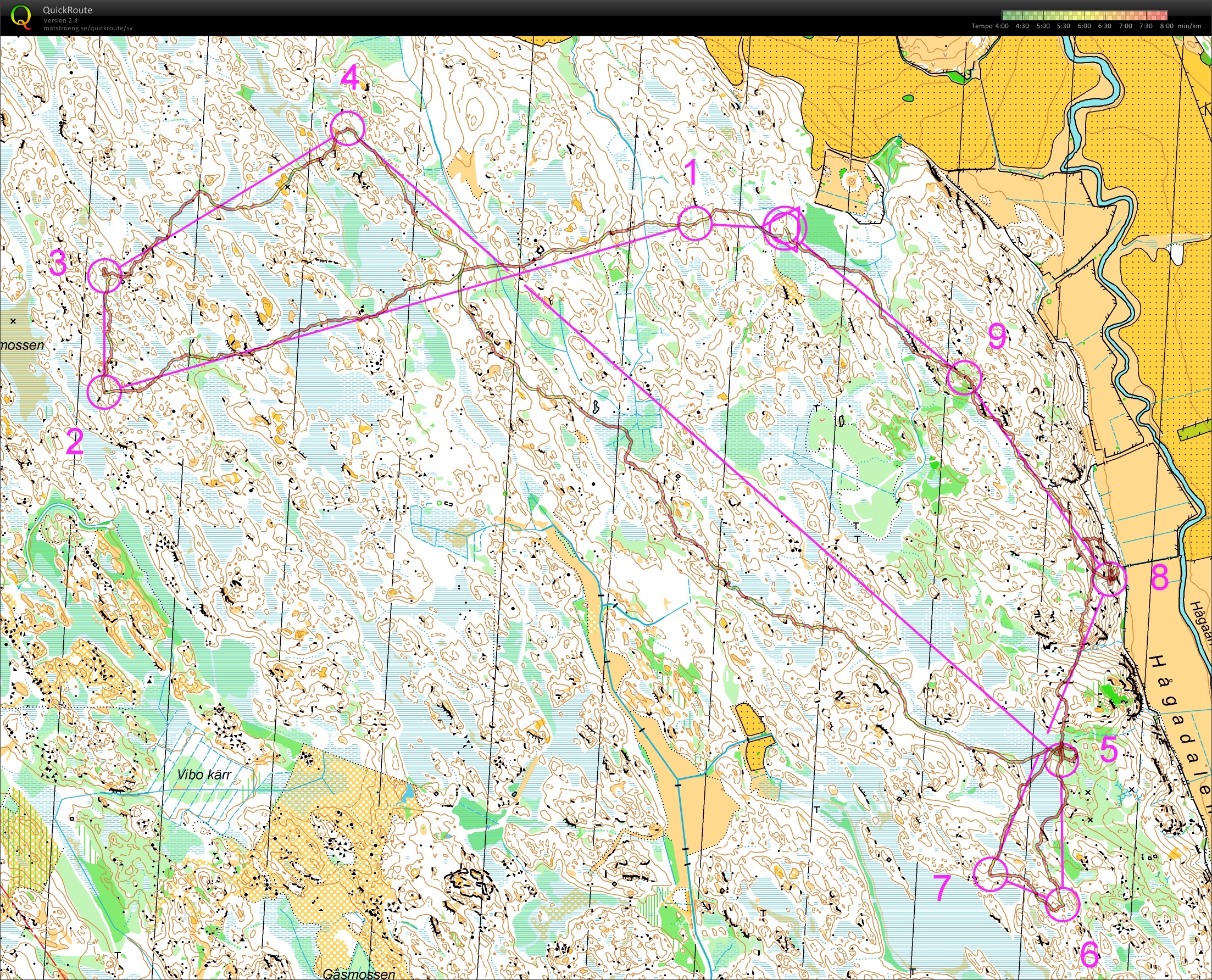Click the magenta number 4 control label
The height and width of the screenshot is (980, 1212).
point(350,77)
